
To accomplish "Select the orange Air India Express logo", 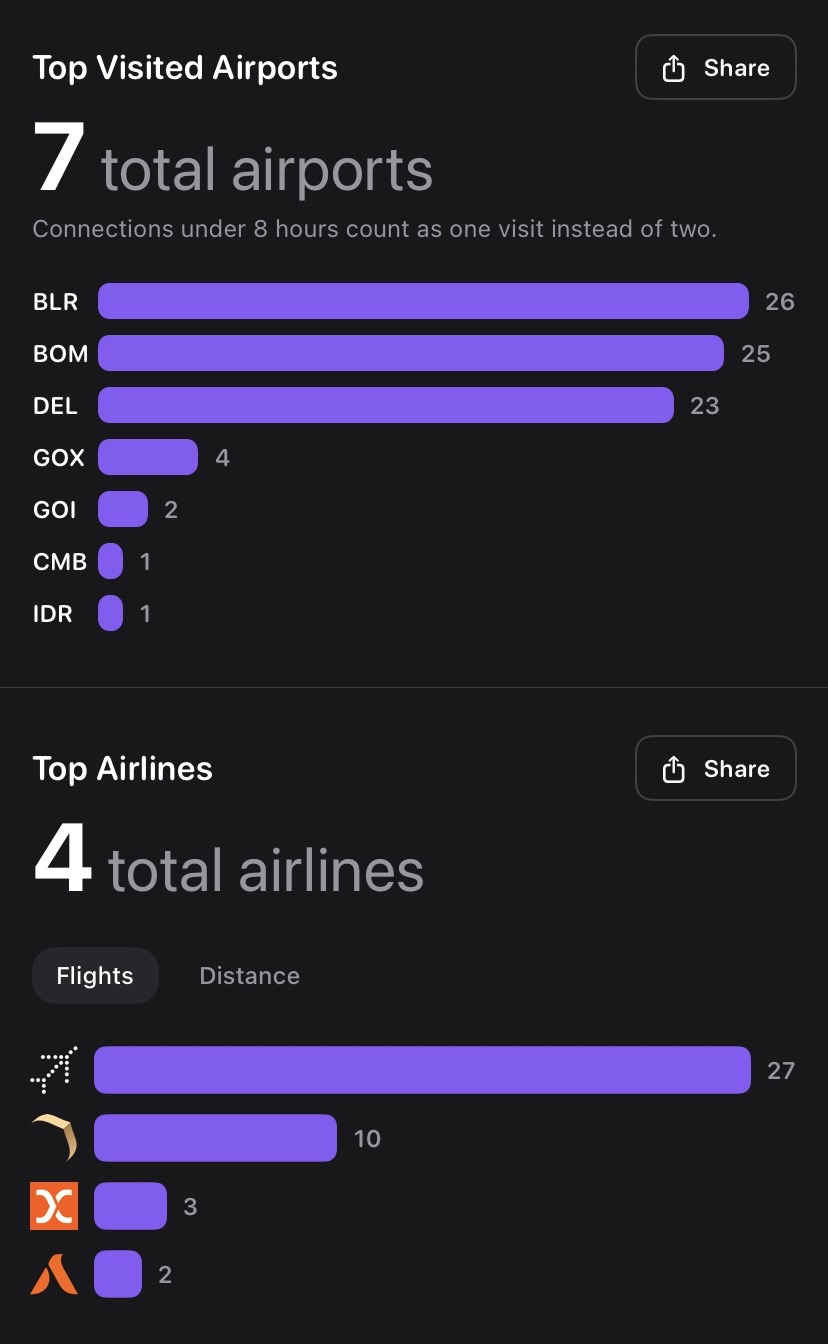I will click(x=54, y=1206).
